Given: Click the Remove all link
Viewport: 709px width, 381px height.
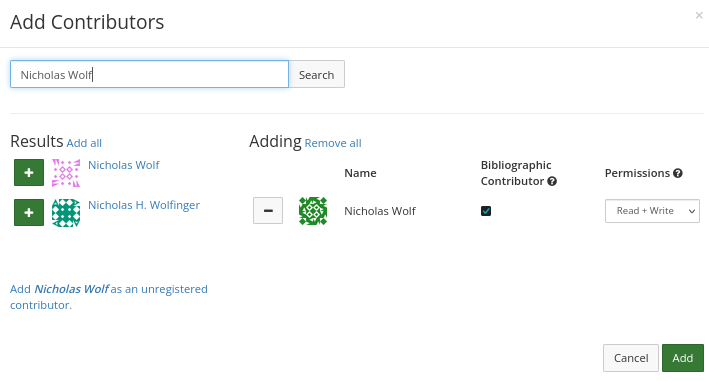Looking at the screenshot, I should (333, 143).
